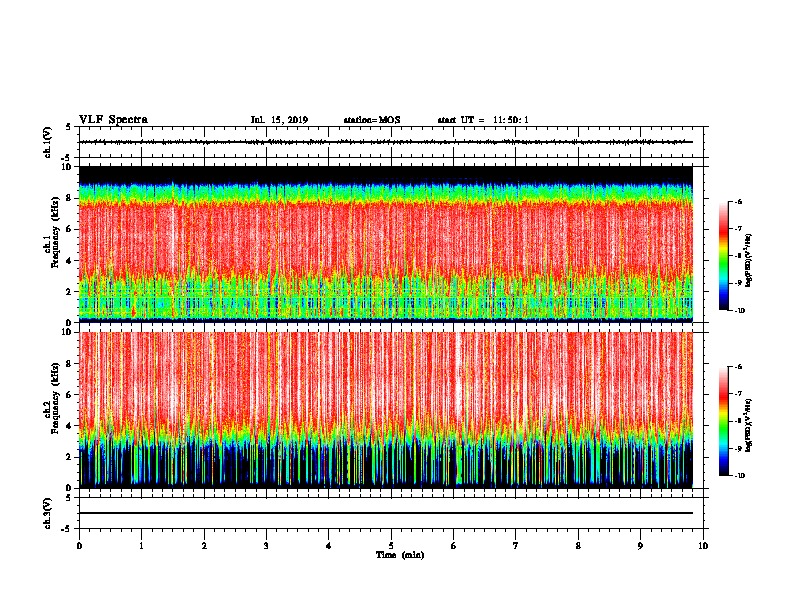Screen dimensions: 792x612
Task: Click time axis tick label '4'
Action: [329, 546]
